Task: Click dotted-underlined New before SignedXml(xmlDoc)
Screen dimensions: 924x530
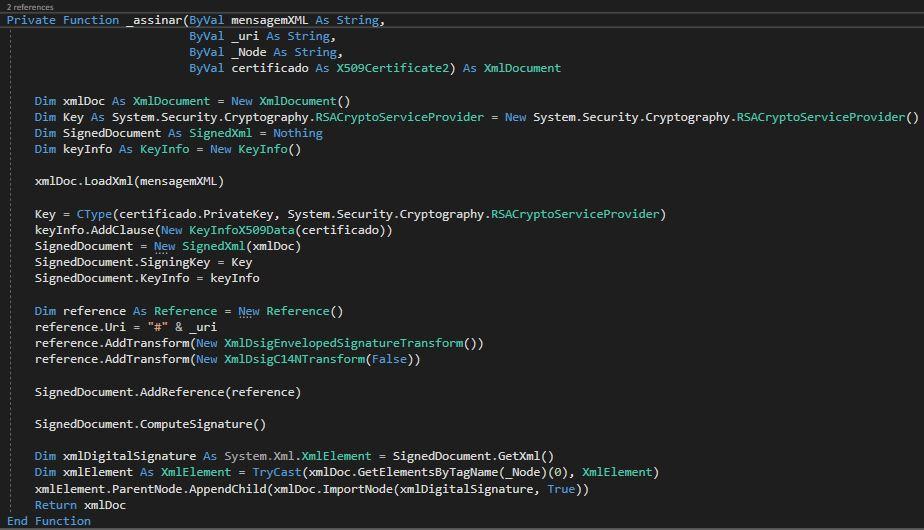Action: [x=164, y=246]
